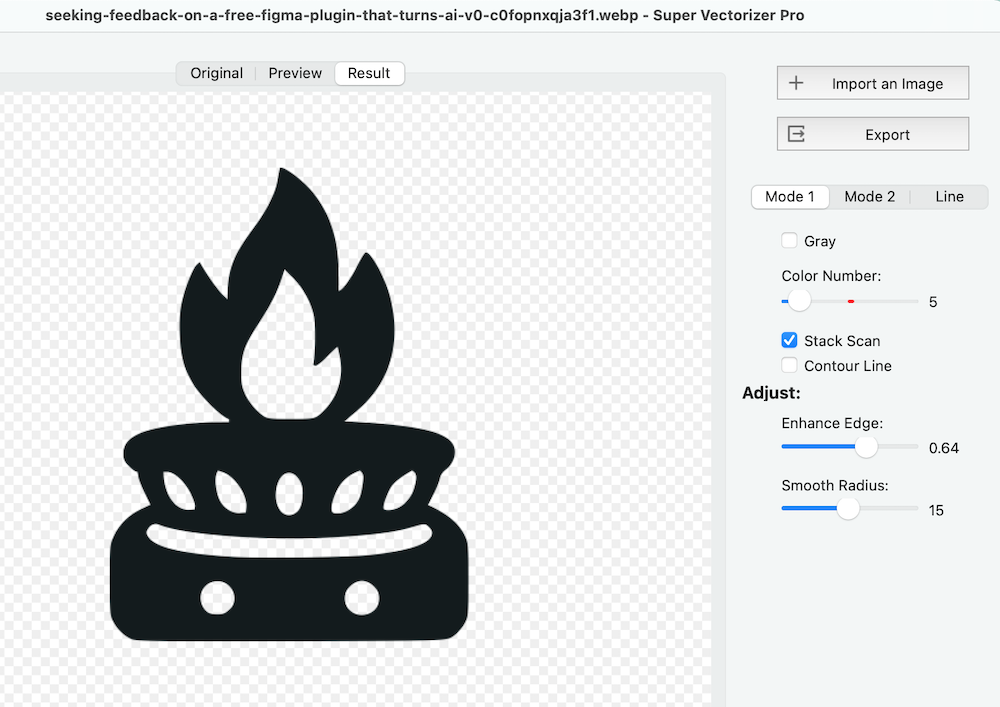This screenshot has height=707, width=1000.
Task: Click the filename in the title bar
Action: point(345,16)
